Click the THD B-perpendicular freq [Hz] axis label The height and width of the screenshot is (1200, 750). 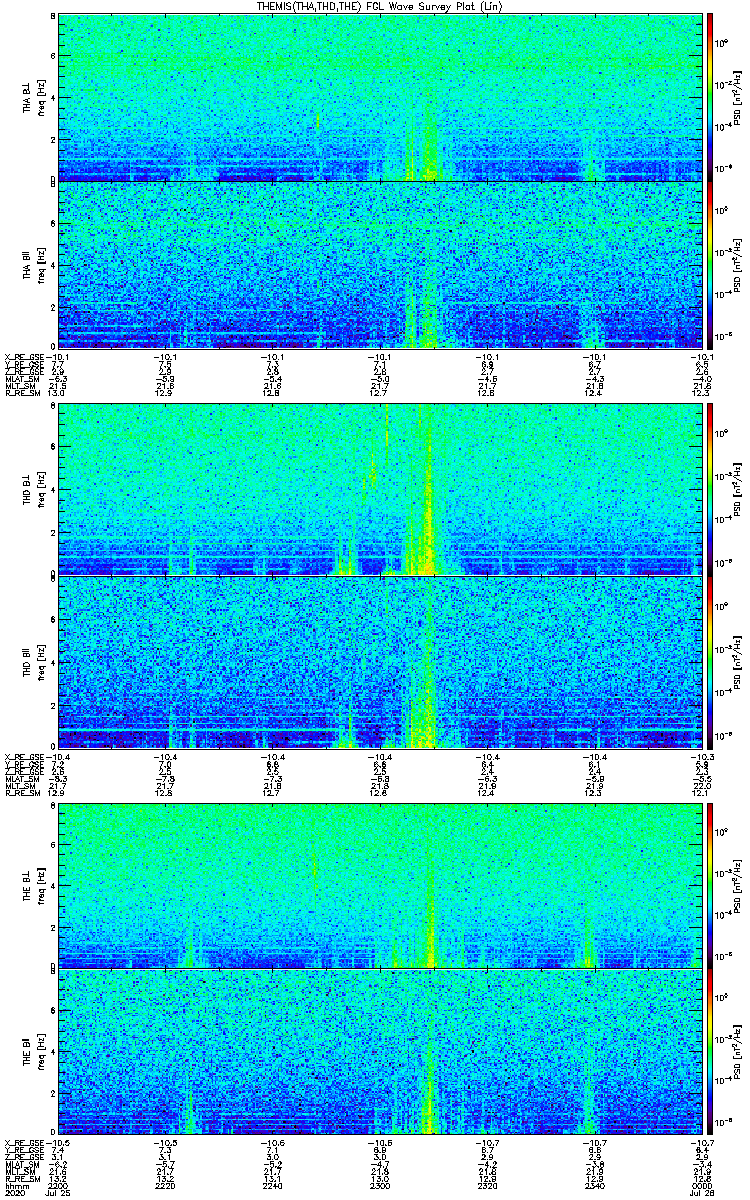tap(41, 490)
